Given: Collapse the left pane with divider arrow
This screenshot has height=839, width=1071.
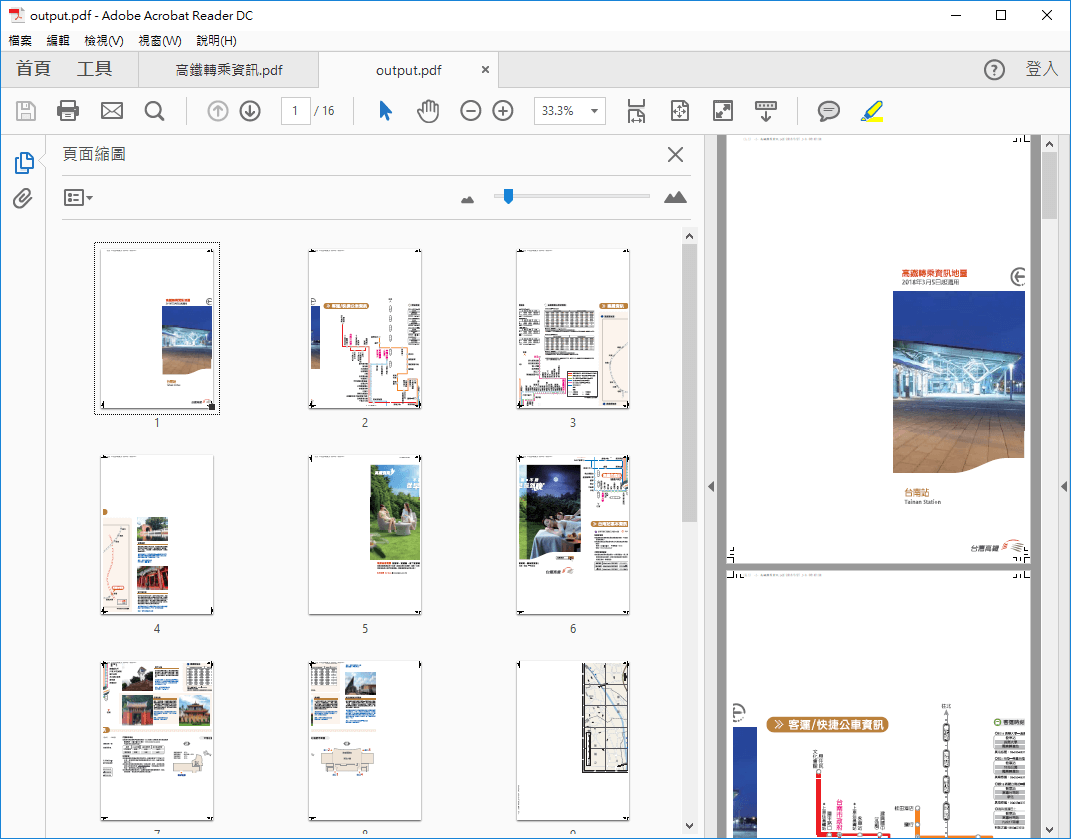Looking at the screenshot, I should (711, 486).
